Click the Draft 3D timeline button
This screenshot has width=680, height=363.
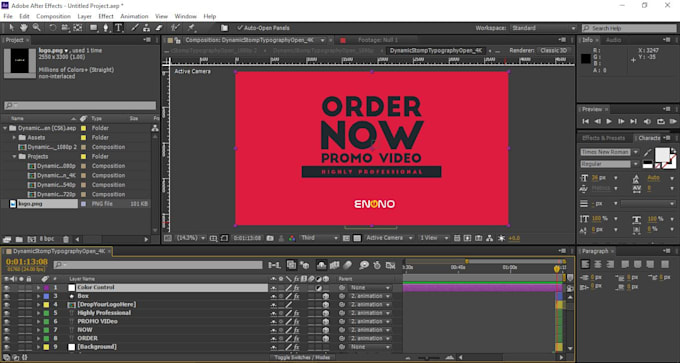tap(305, 265)
